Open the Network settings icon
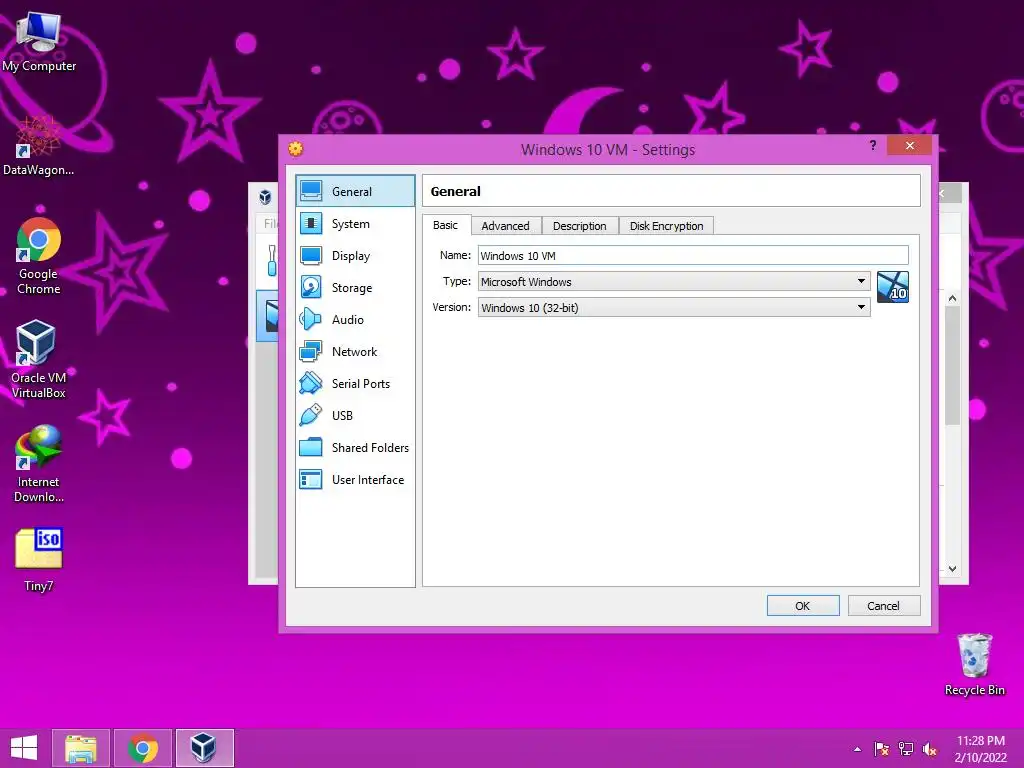Image resolution: width=1024 pixels, height=768 pixels. [x=311, y=351]
